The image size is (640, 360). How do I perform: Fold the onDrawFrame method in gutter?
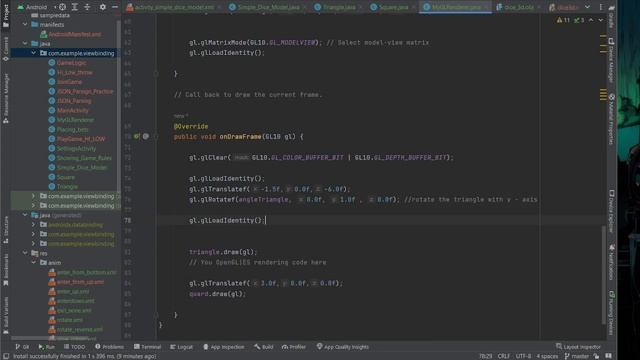click(156, 137)
